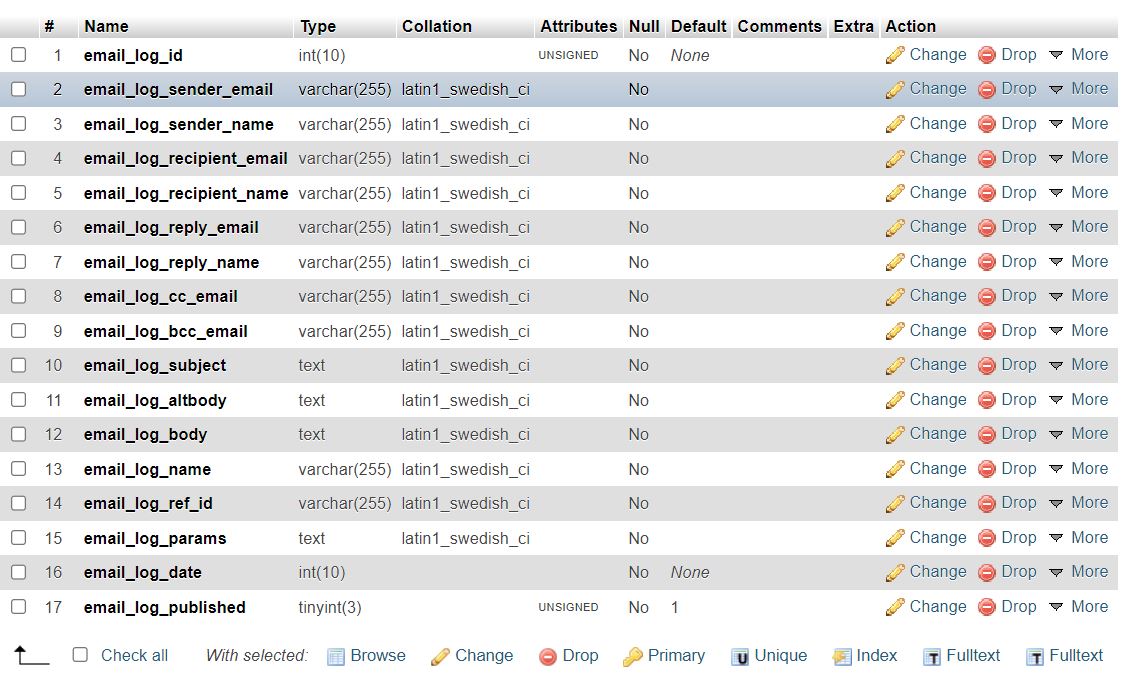Click the Unique icon in the bottom toolbar
The width and height of the screenshot is (1132, 675).
[740, 657]
